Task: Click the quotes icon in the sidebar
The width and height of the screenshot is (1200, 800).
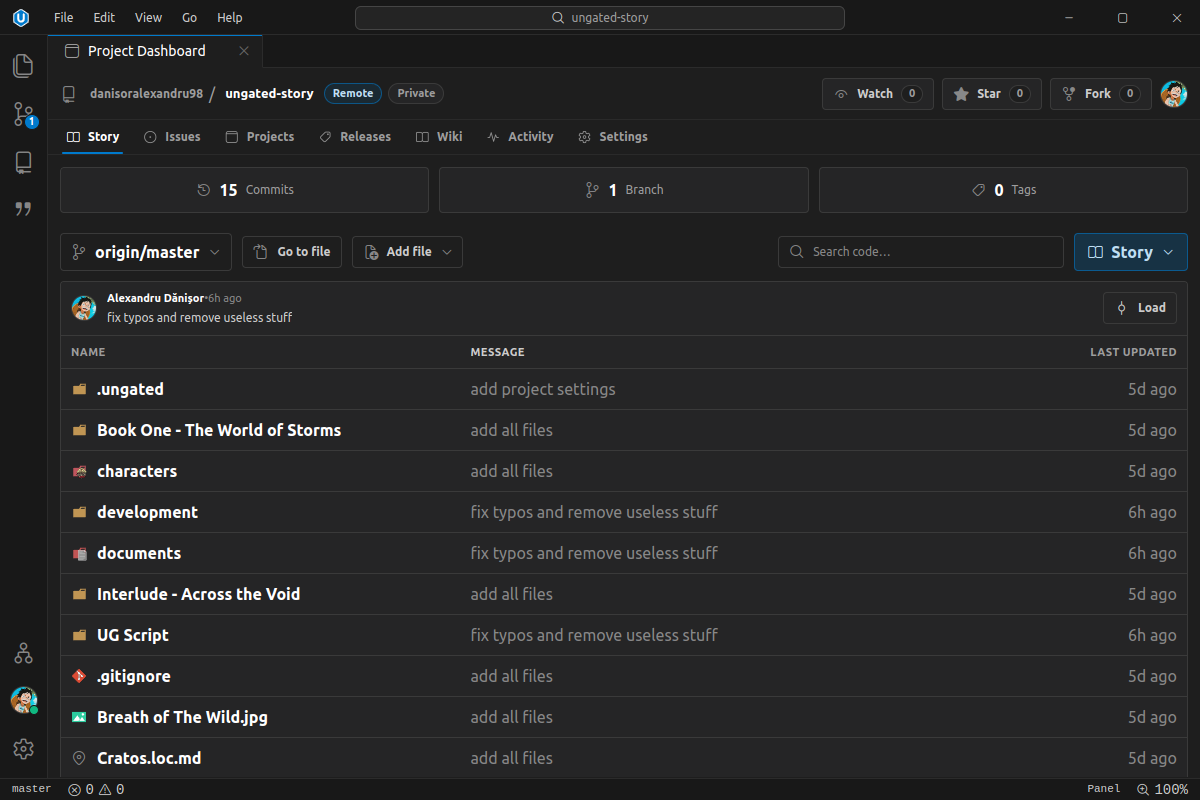Action: (22, 209)
